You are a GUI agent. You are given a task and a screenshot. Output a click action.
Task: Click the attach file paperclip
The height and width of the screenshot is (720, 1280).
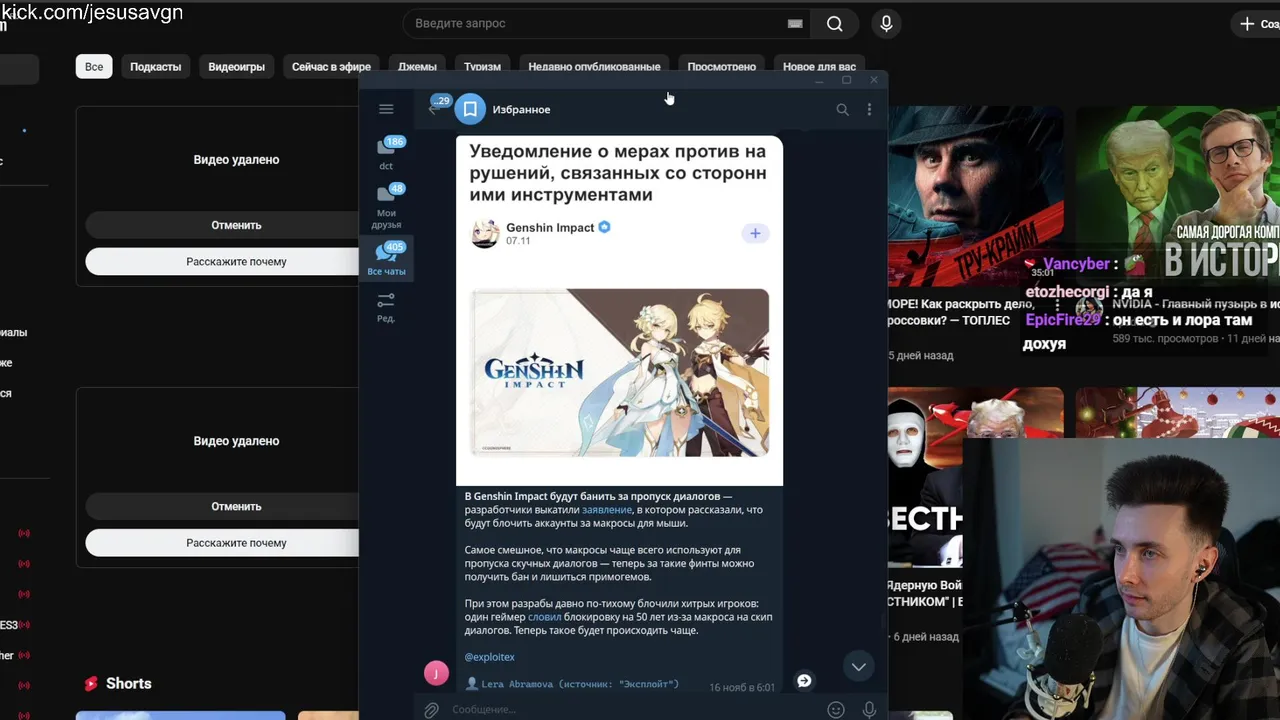431,710
